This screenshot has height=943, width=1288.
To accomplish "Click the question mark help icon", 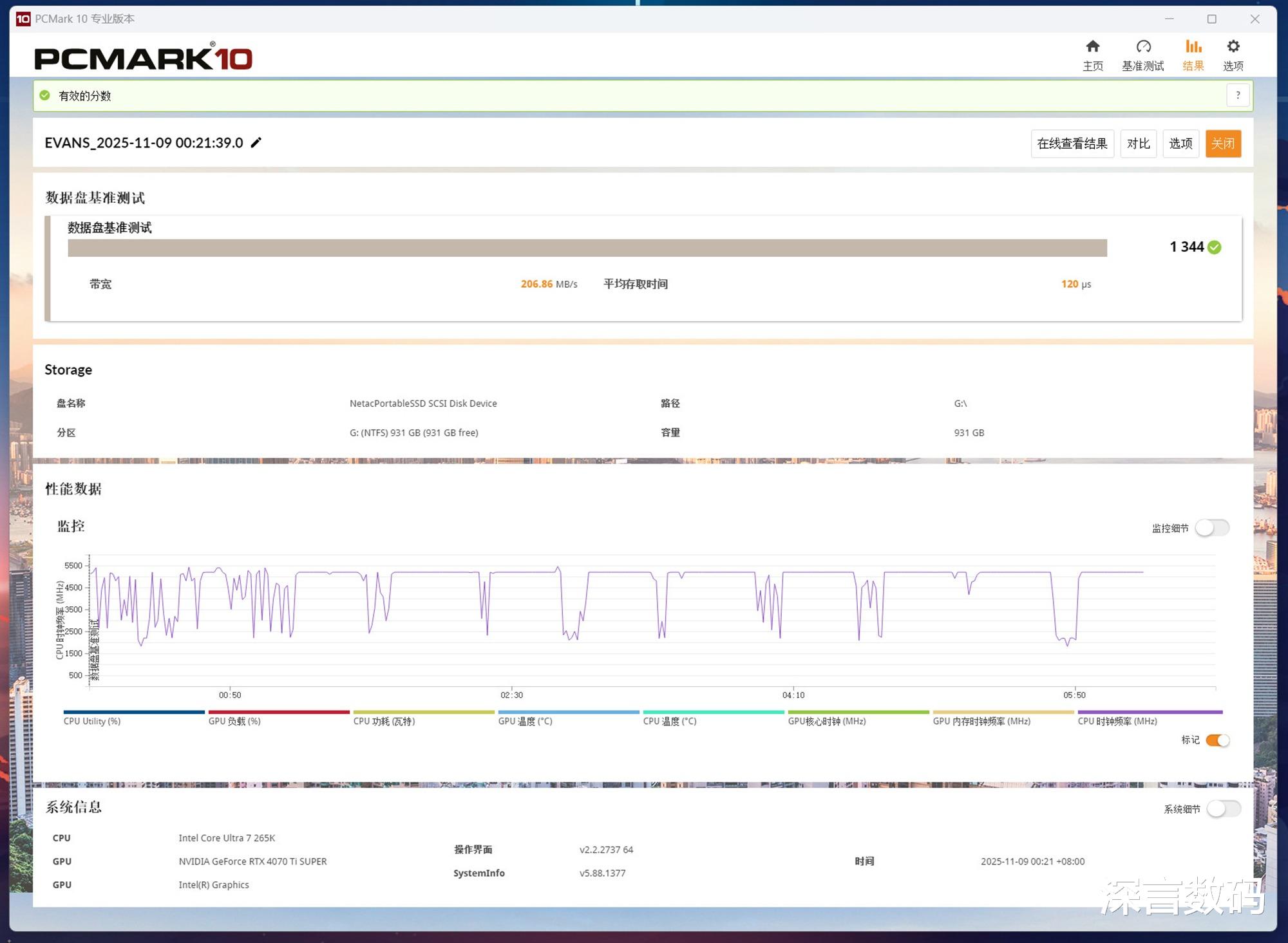I will tap(1238, 95).
